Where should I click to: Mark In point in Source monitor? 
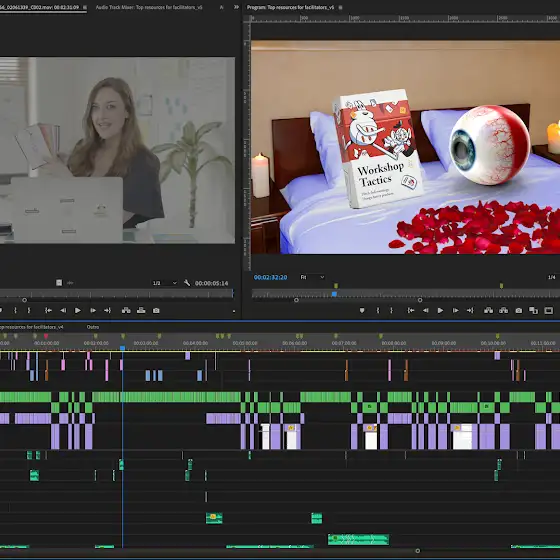[15, 311]
